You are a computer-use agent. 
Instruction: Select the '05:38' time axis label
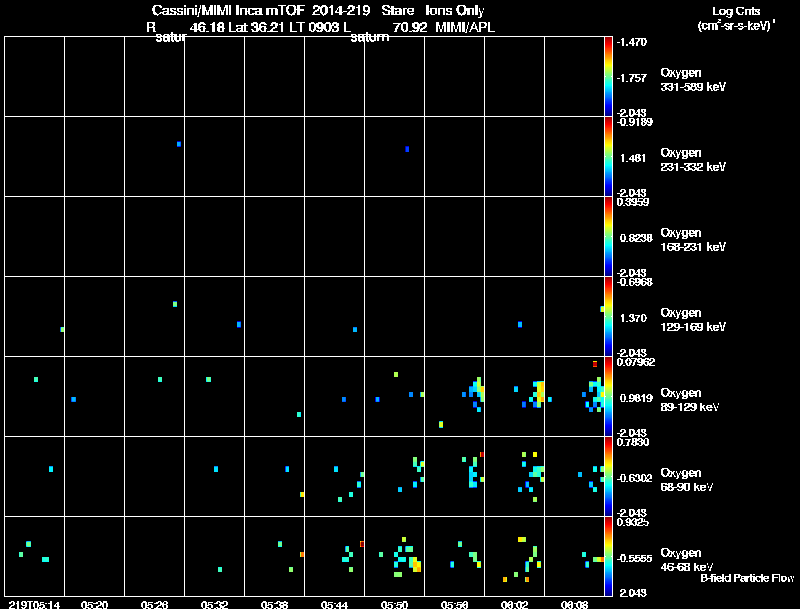click(274, 604)
